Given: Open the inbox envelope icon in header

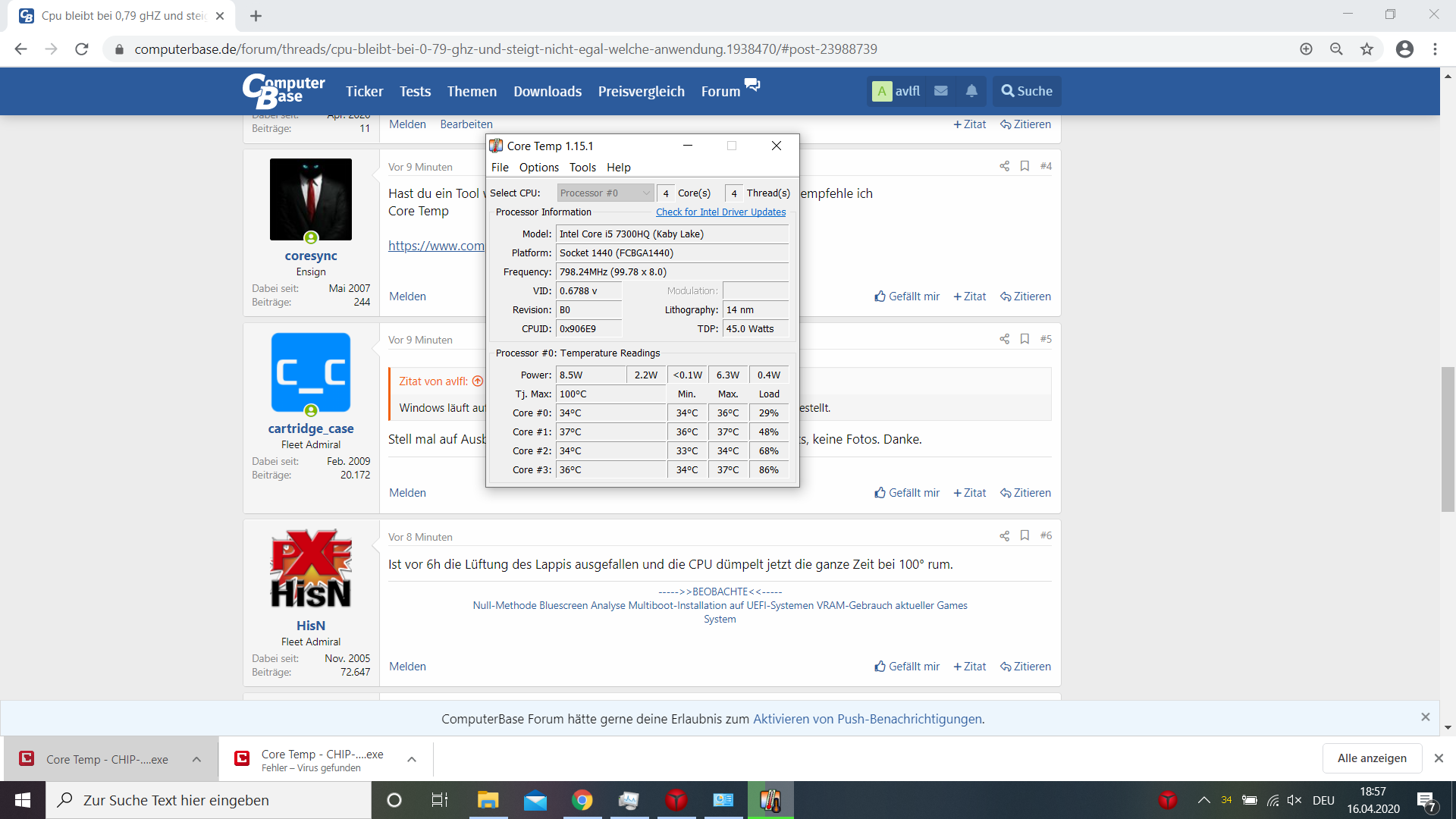Looking at the screenshot, I should [x=941, y=91].
